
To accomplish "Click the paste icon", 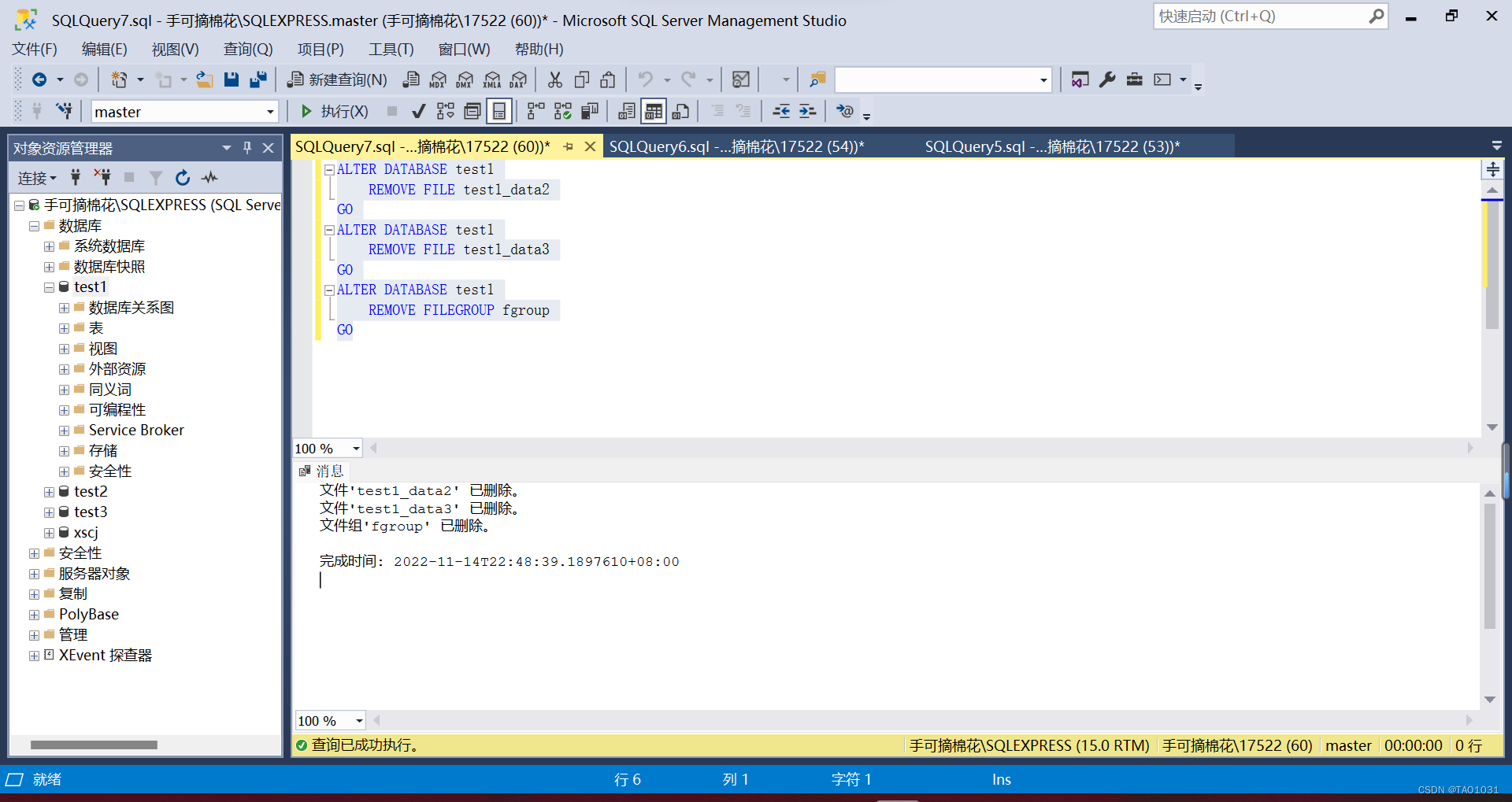I will pos(608,79).
